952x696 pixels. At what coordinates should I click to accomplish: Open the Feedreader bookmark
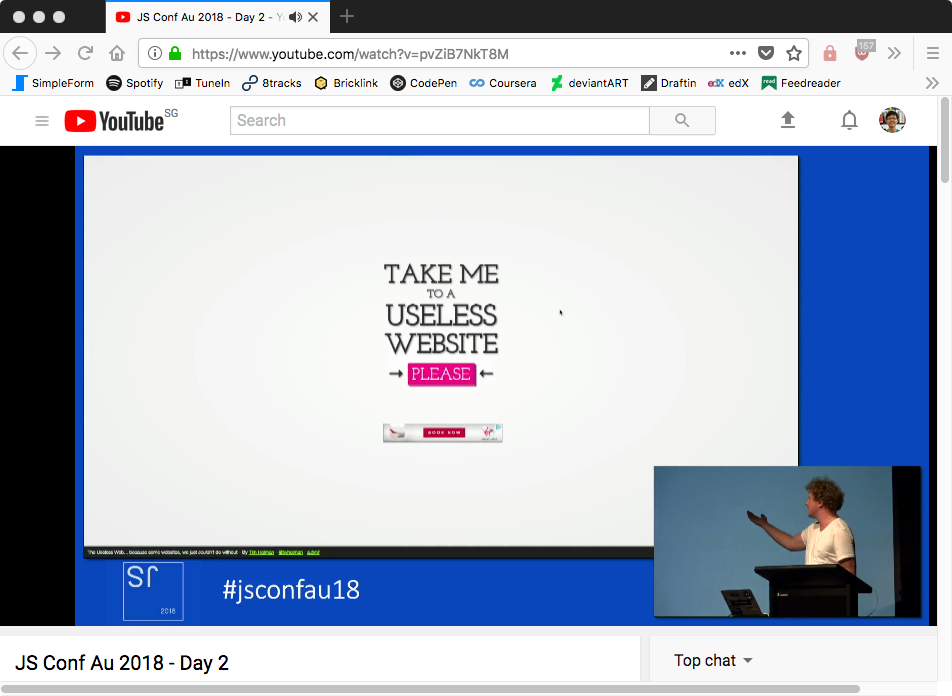coord(801,83)
